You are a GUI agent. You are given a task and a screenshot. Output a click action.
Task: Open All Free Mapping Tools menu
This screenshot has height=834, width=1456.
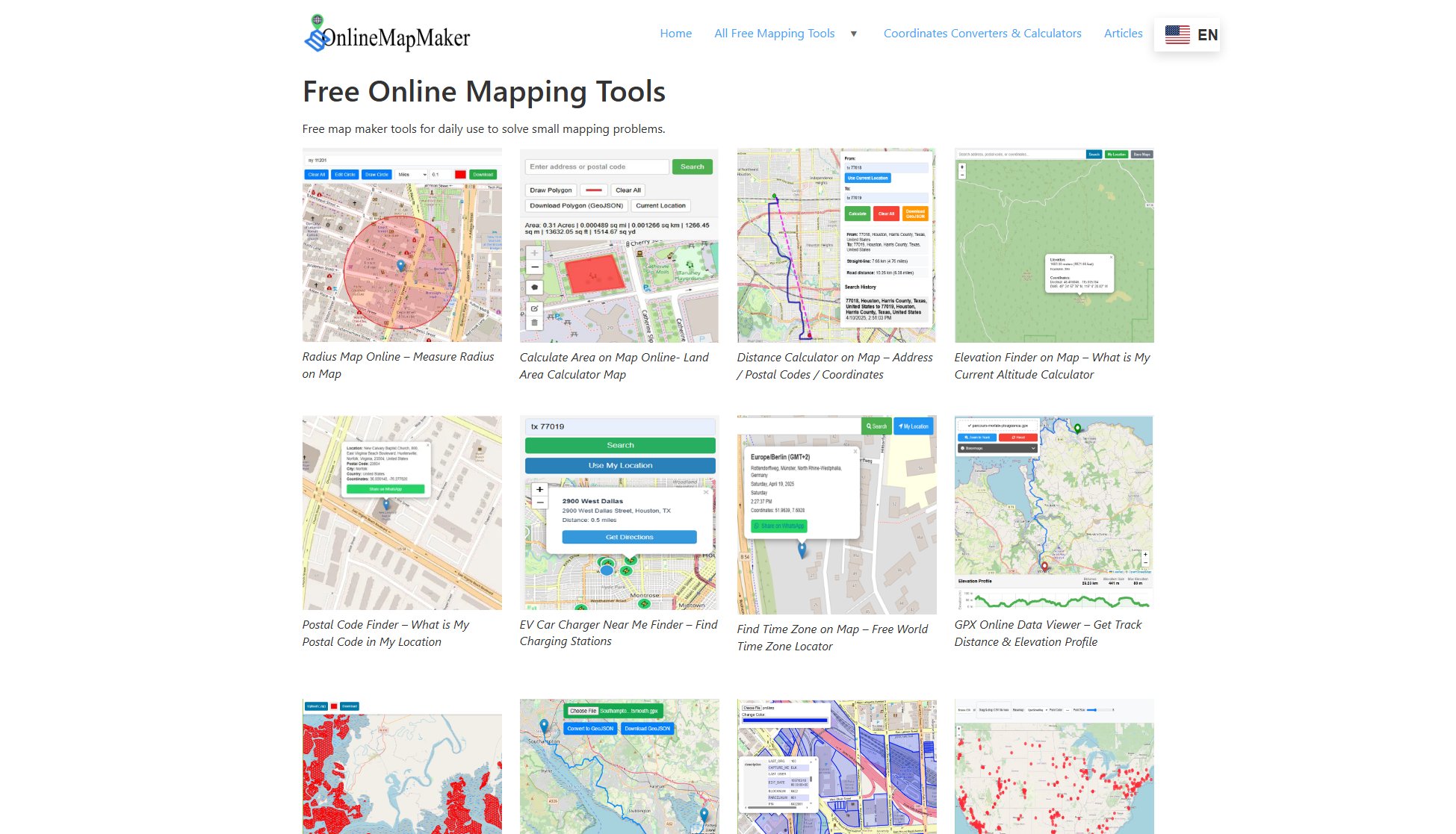[x=774, y=34]
